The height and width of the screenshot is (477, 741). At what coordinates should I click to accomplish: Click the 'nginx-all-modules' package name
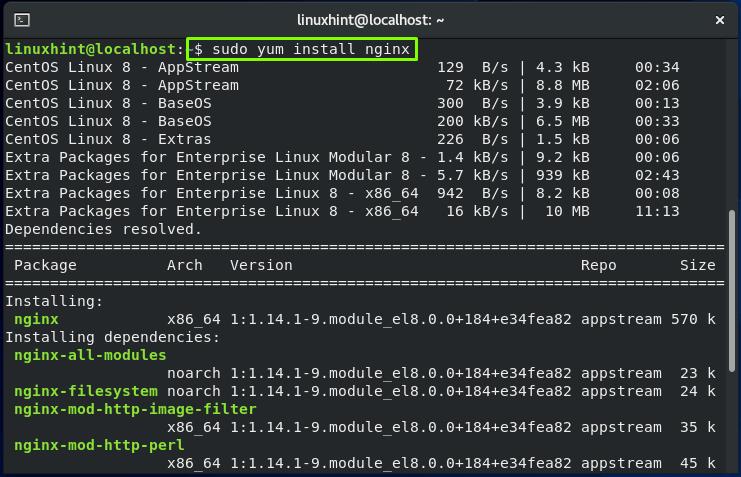(90, 355)
